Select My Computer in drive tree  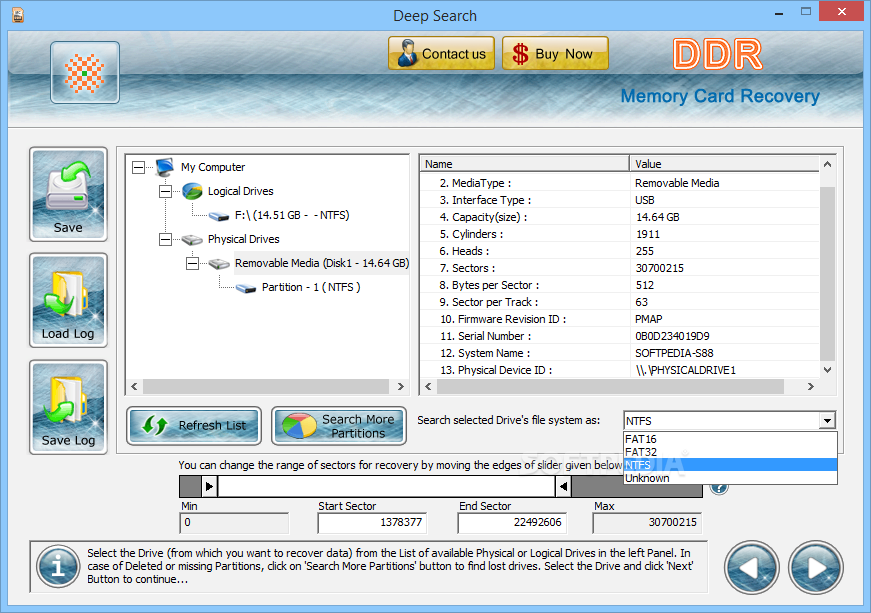(x=213, y=167)
